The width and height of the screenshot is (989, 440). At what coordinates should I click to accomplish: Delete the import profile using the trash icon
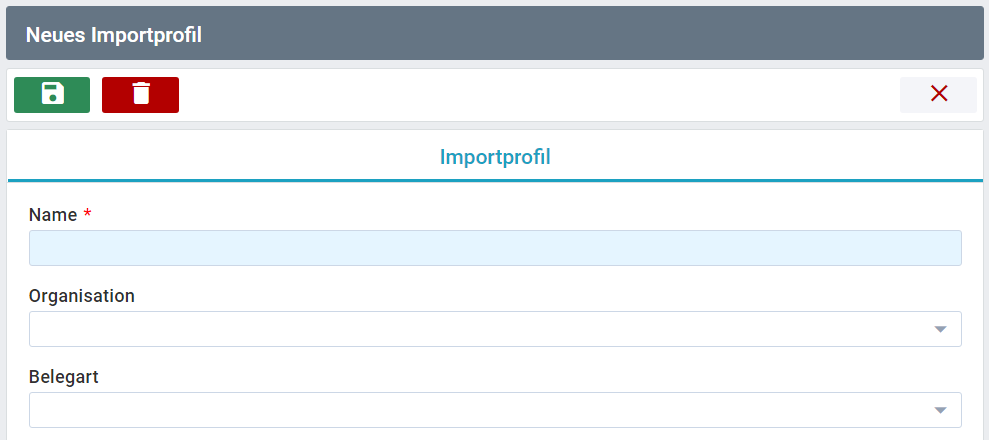pos(141,95)
